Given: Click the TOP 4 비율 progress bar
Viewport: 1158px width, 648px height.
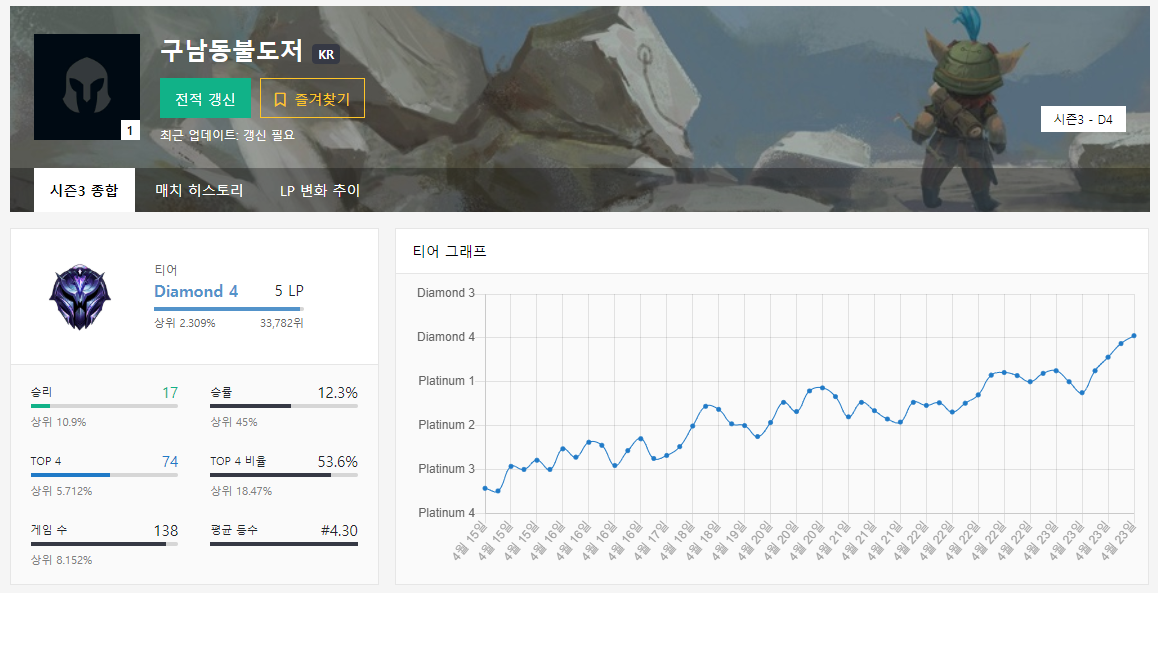Looking at the screenshot, I should (283, 475).
